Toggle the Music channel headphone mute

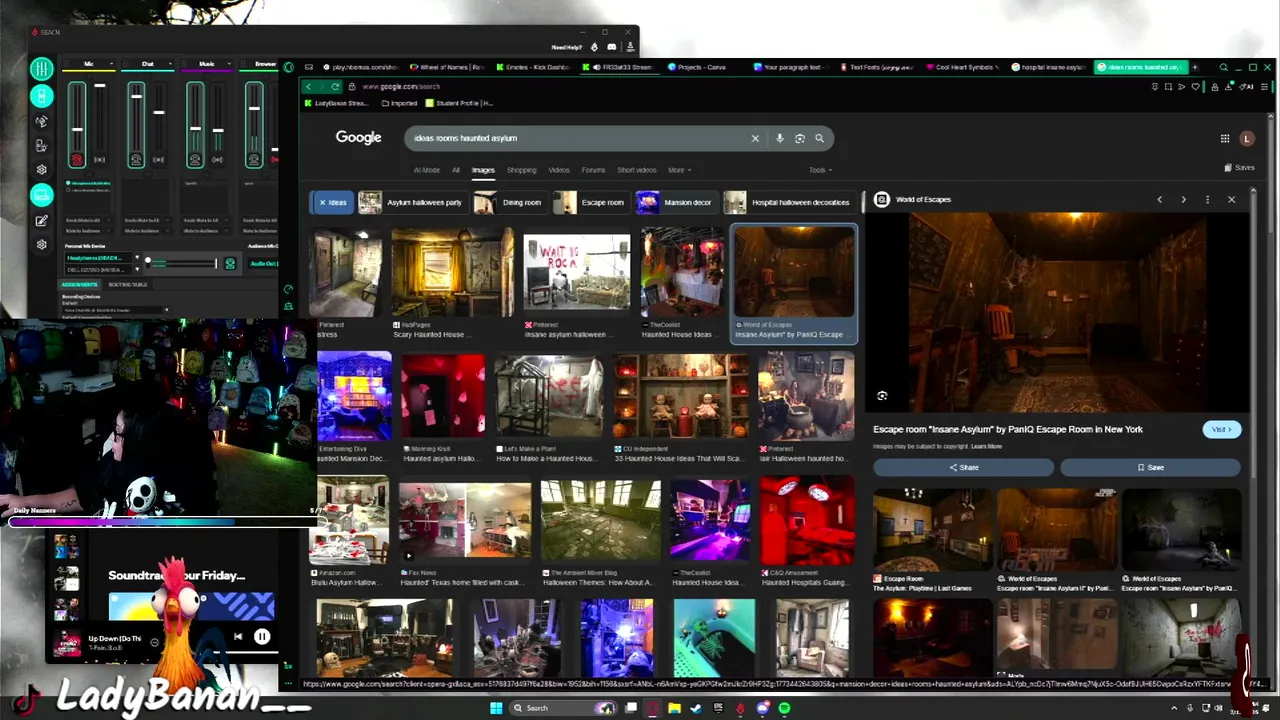click(195, 160)
